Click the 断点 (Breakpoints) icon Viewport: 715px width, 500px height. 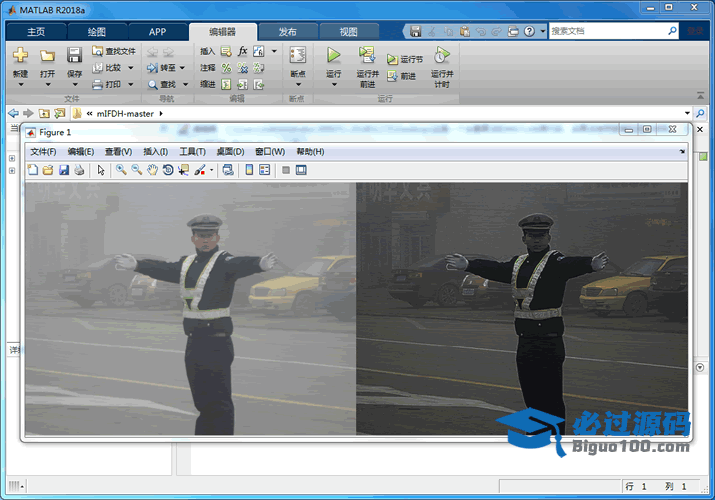[x=298, y=55]
